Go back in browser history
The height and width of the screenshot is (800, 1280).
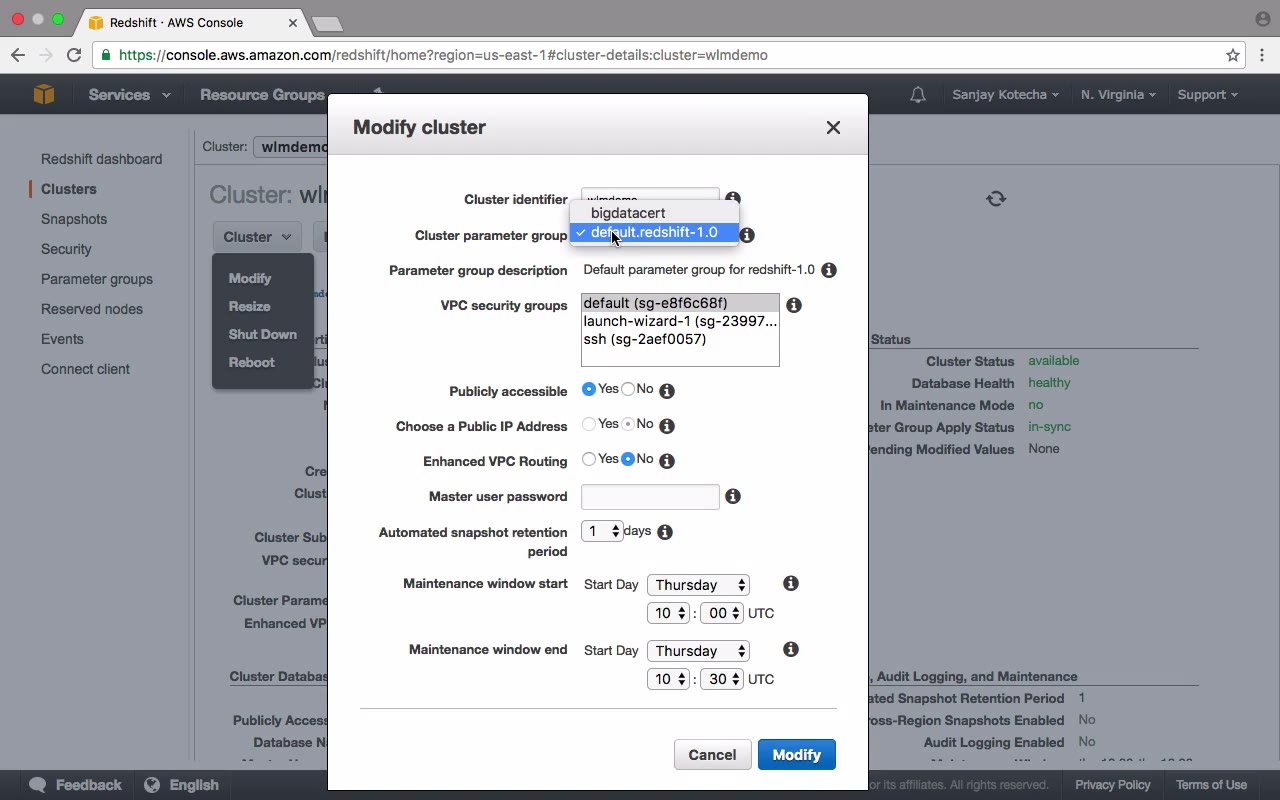tap(18, 55)
